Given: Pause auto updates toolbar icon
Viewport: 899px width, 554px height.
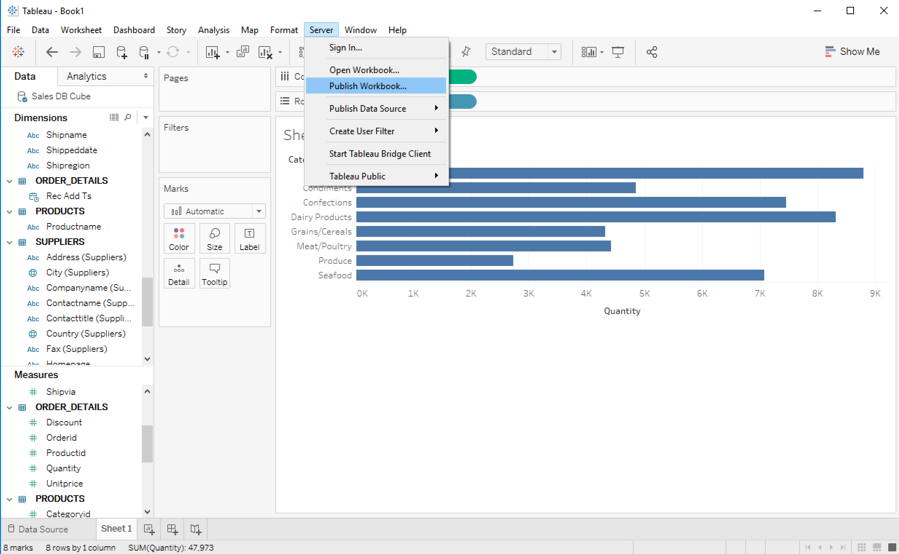Looking at the screenshot, I should (x=144, y=52).
